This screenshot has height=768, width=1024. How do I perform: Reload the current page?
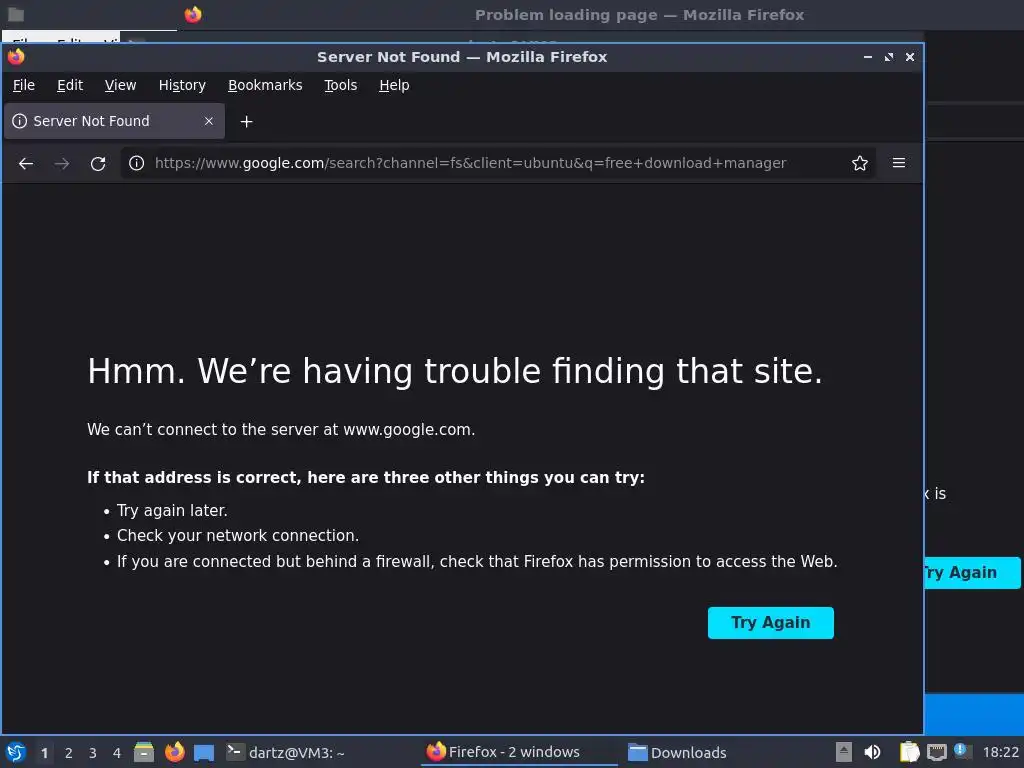(98, 163)
